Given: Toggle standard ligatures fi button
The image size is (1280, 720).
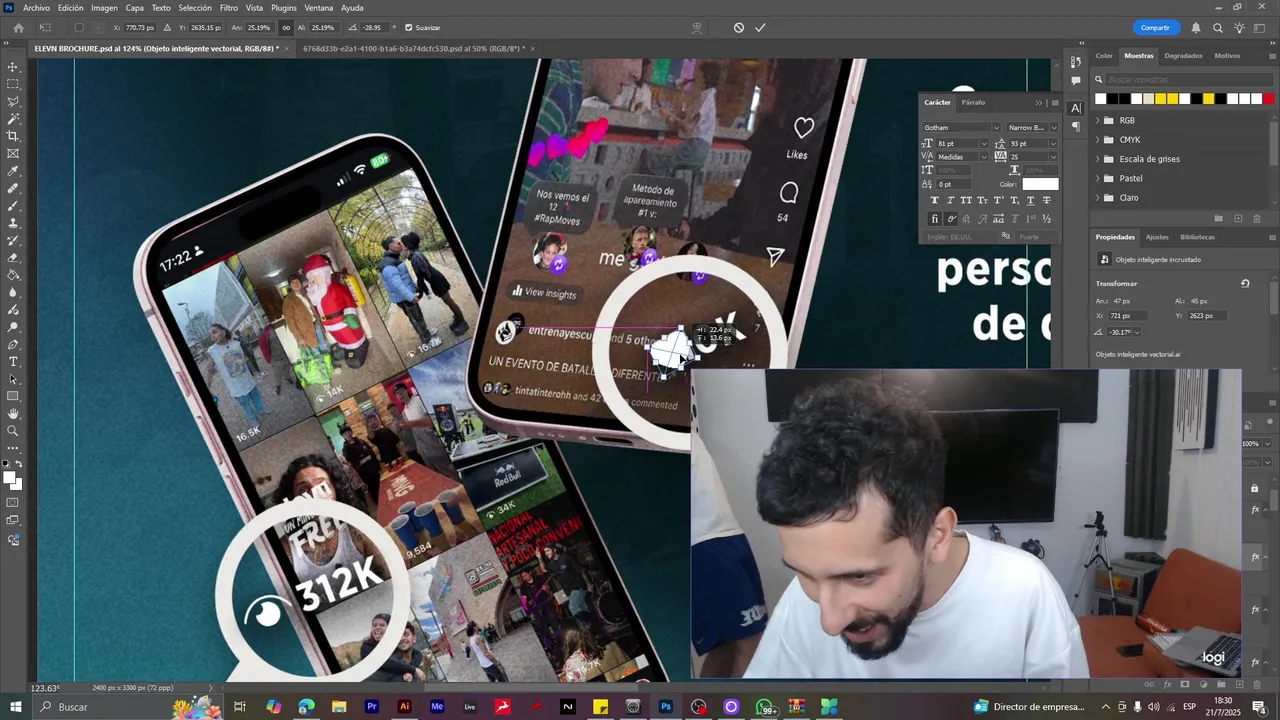Looking at the screenshot, I should point(934,219).
